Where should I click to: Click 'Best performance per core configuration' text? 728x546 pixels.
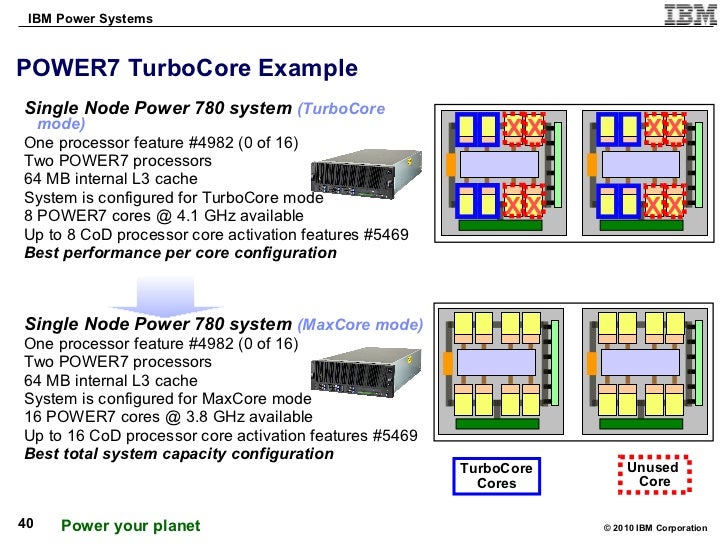[x=181, y=253]
